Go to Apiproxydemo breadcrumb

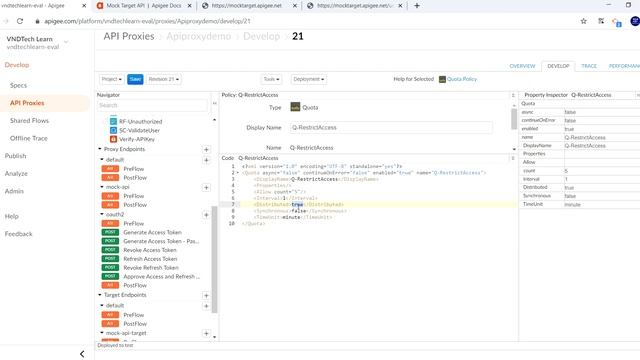199,36
